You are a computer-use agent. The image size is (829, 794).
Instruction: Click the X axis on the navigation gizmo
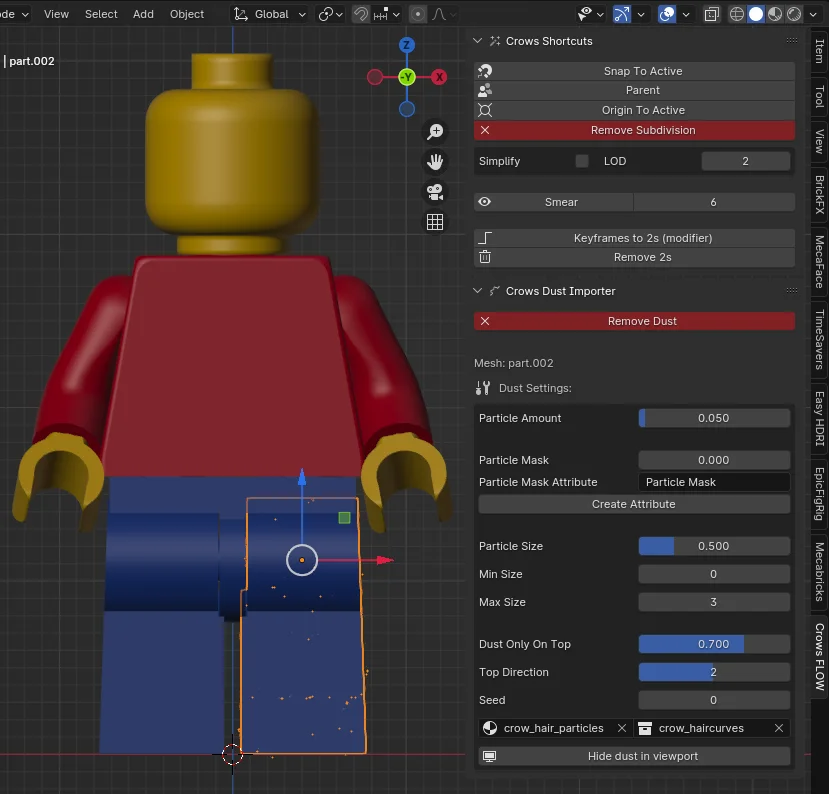point(438,77)
